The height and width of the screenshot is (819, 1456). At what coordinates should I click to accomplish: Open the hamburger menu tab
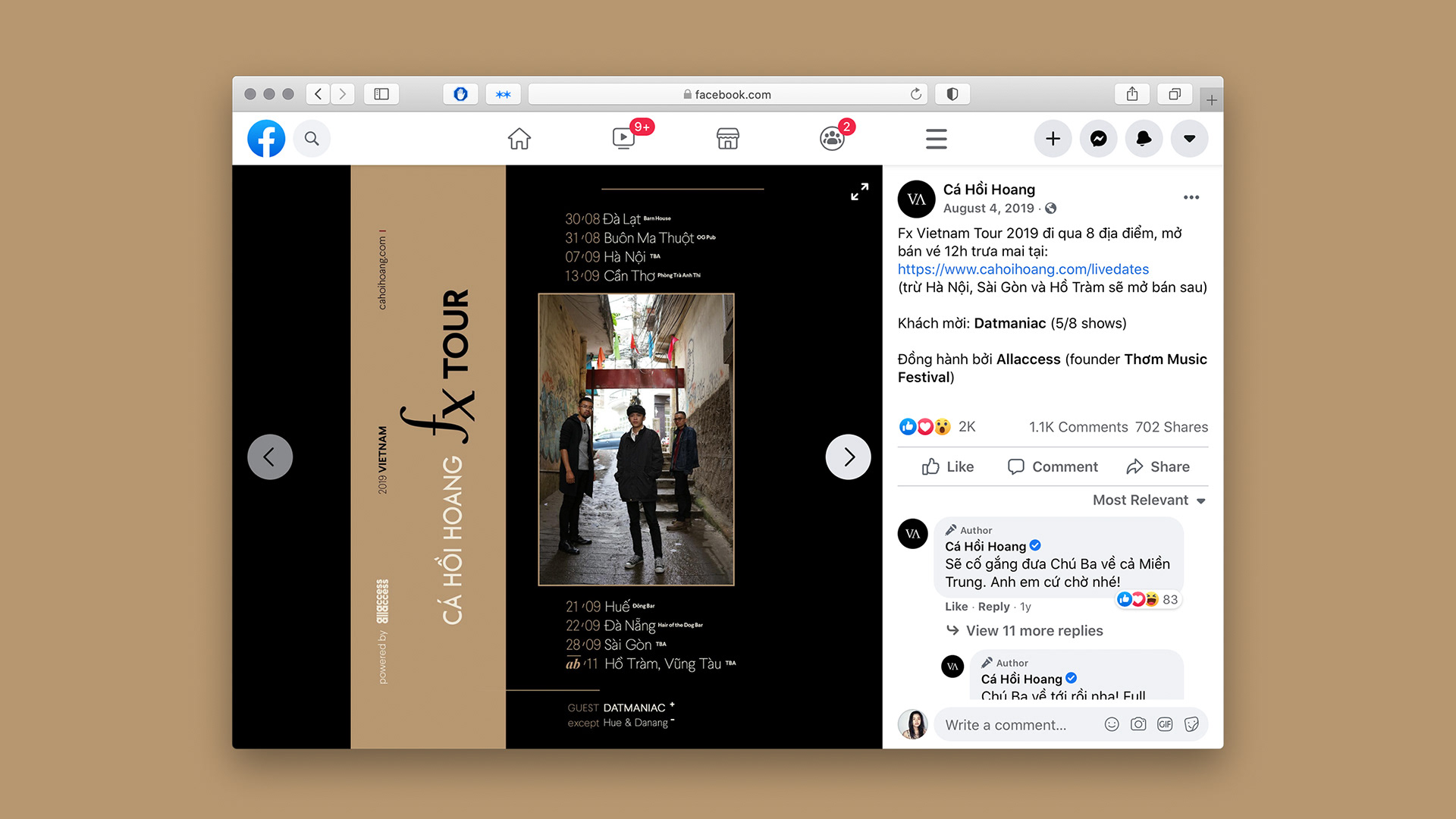(x=936, y=139)
